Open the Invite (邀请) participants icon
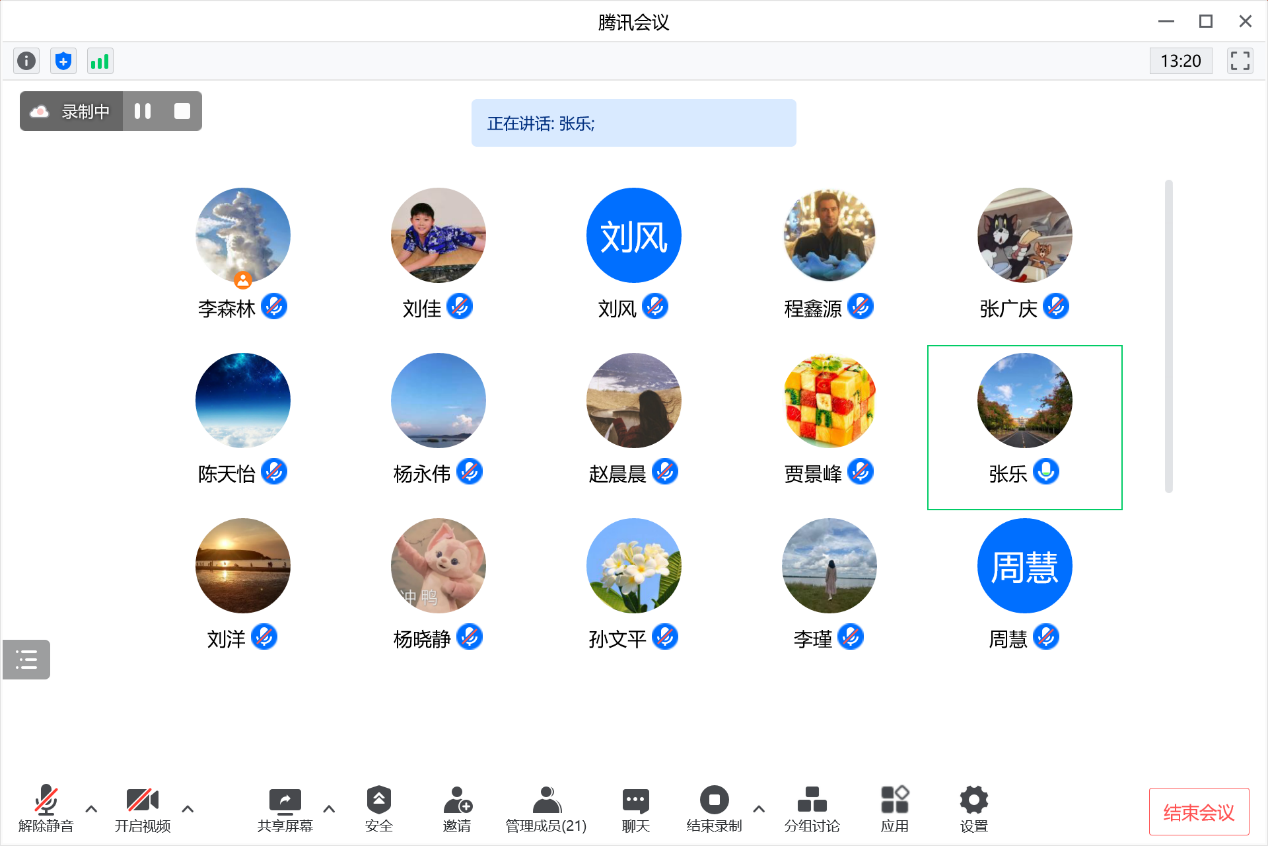This screenshot has width=1268, height=846. (457, 809)
